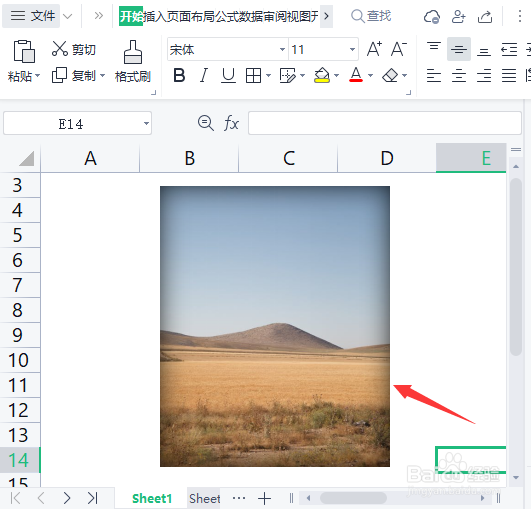Increase font size with A+ icon
The height and width of the screenshot is (509, 531).
tap(375, 49)
